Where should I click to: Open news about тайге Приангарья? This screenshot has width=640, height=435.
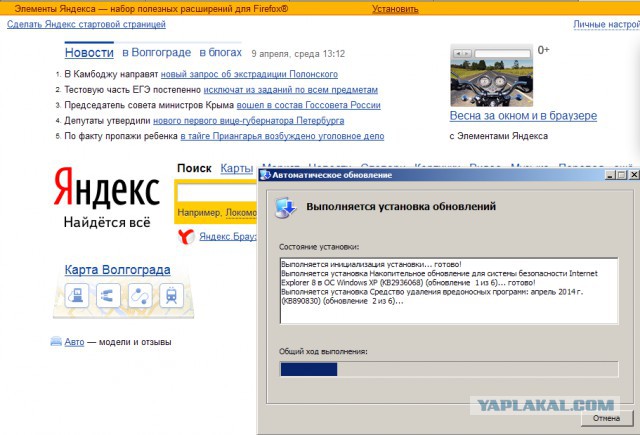[282, 136]
